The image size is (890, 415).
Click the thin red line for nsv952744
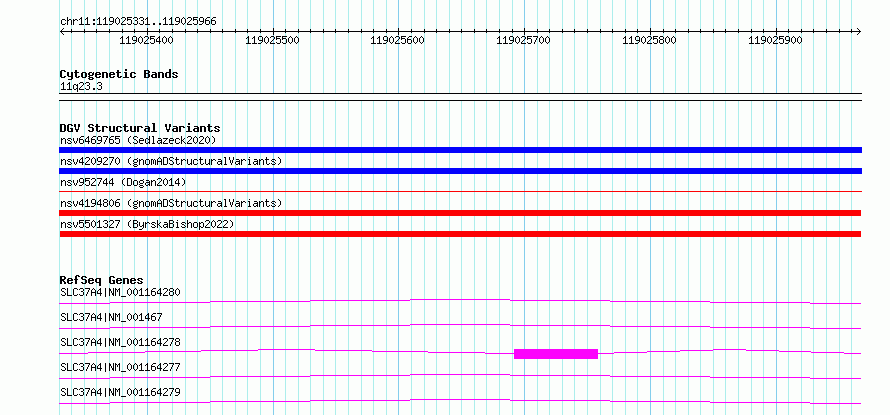(x=460, y=191)
